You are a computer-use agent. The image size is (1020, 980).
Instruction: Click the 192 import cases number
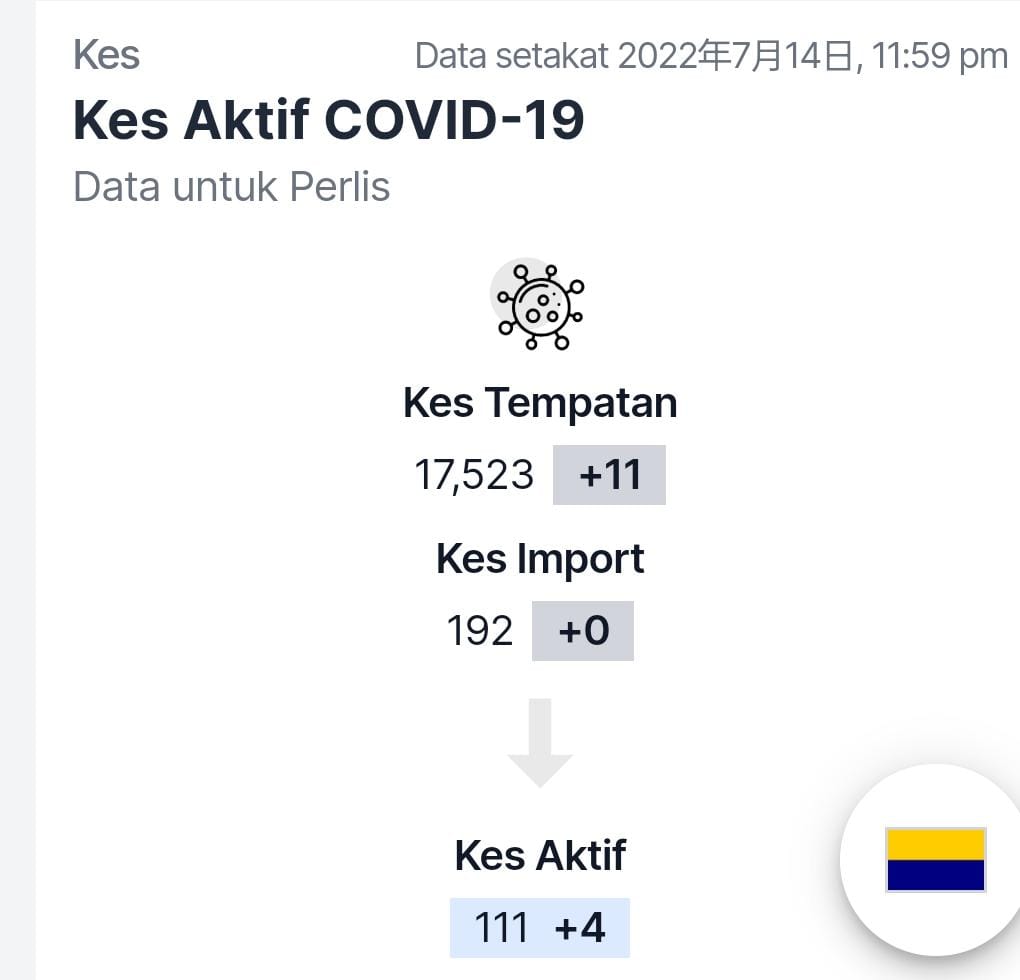click(480, 631)
